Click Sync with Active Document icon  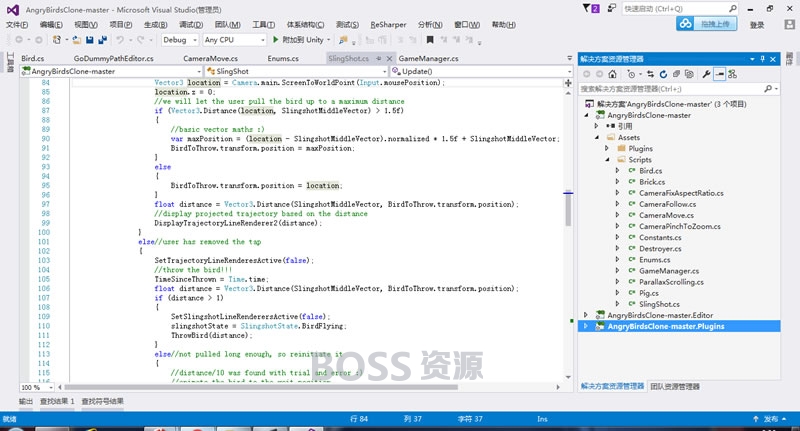[x=651, y=74]
